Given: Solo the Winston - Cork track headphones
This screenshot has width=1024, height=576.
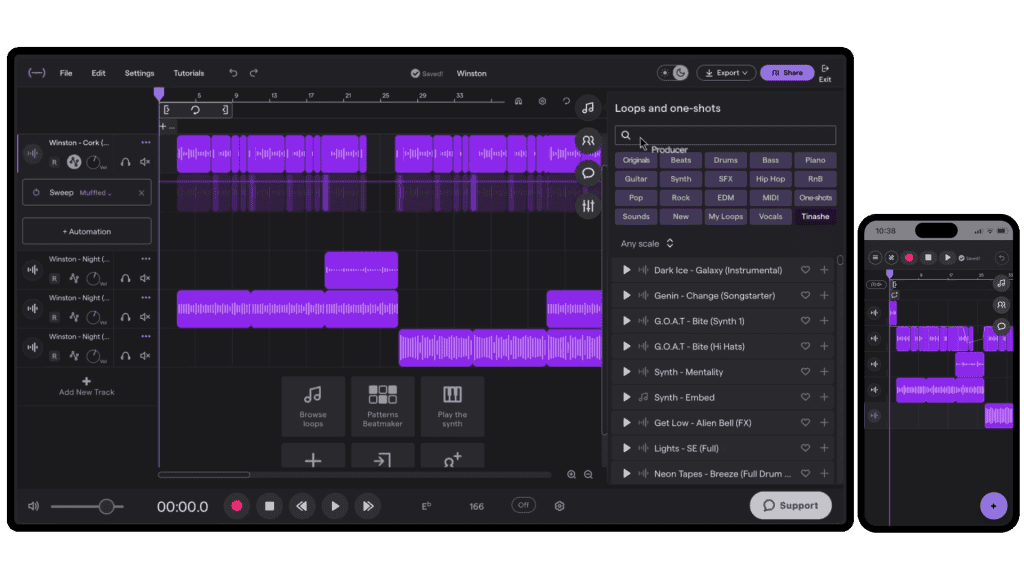Looking at the screenshot, I should (125, 162).
